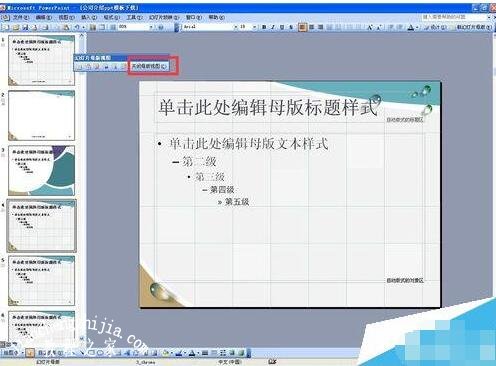Open the zoom percentage dropdown
496x366 pixels.
[x=151, y=27]
